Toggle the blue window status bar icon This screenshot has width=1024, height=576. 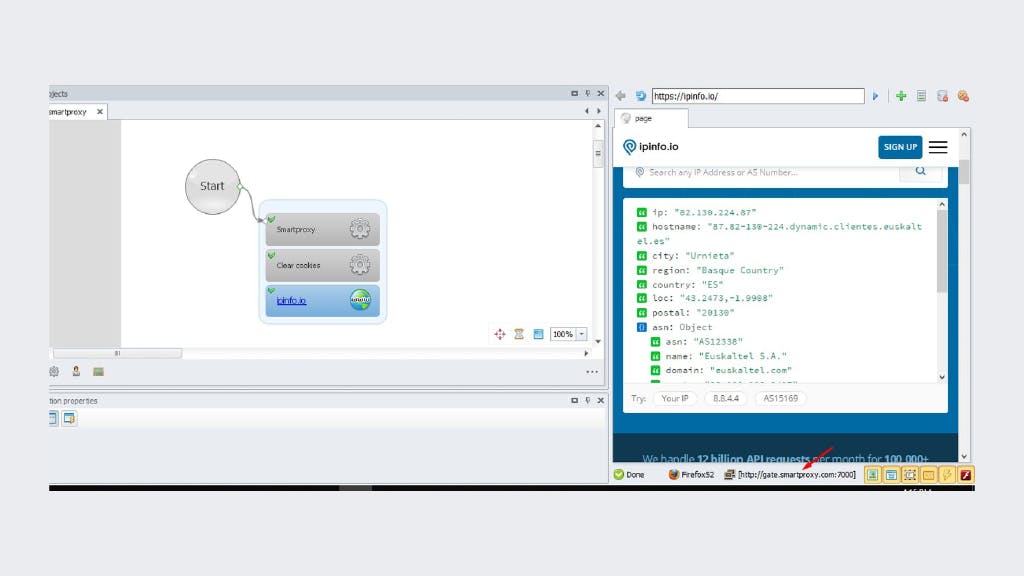(891, 475)
